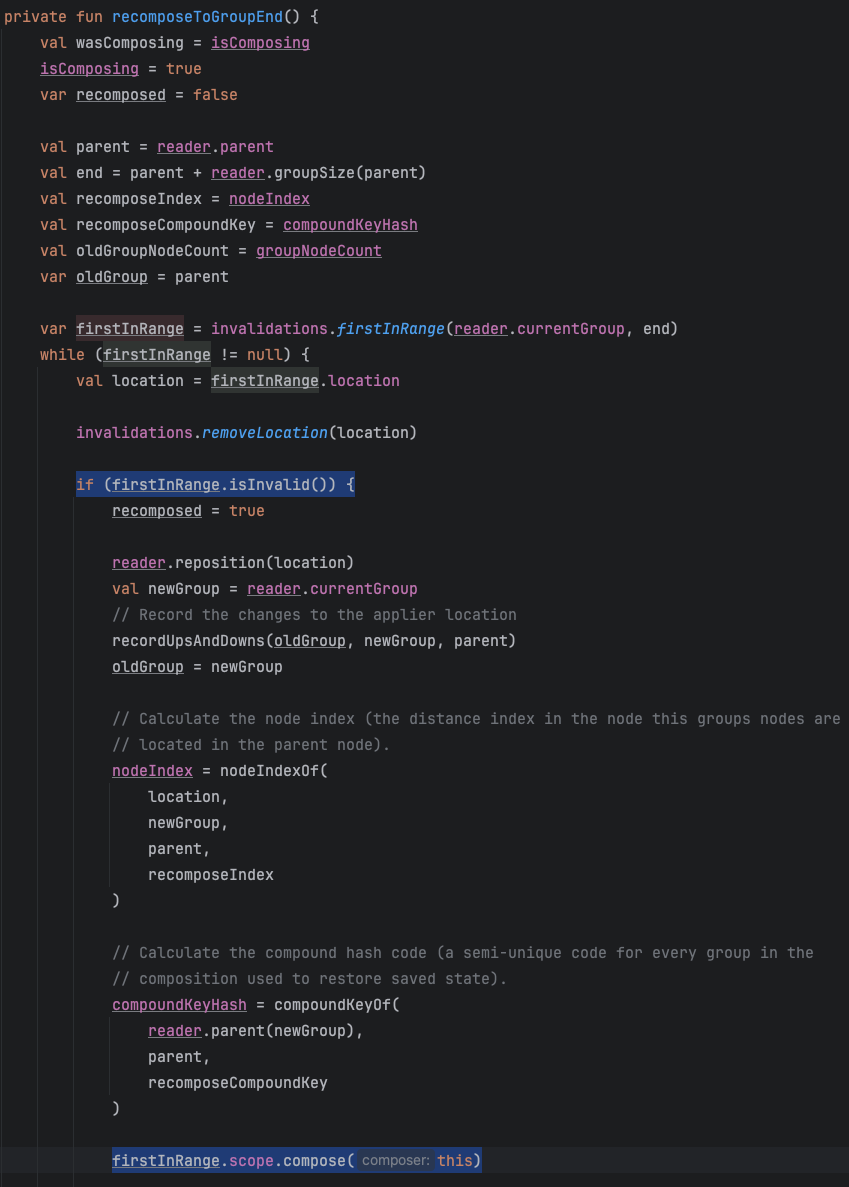The height and width of the screenshot is (1187, 849).
Task: Click the removeLocation method call
Action: pyautogui.click(x=265, y=433)
